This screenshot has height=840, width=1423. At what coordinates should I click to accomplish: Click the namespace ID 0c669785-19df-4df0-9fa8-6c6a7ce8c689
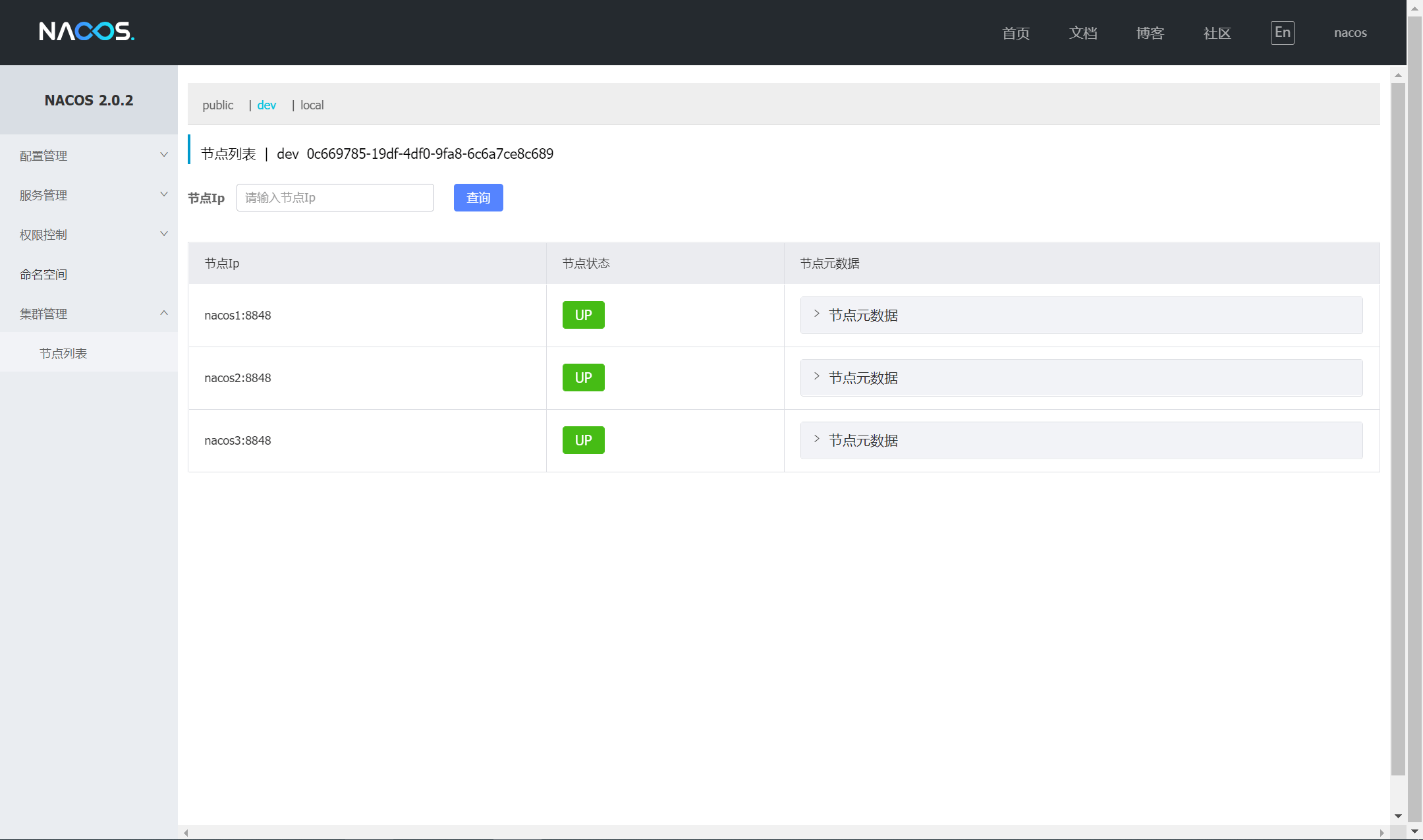pyautogui.click(x=430, y=154)
